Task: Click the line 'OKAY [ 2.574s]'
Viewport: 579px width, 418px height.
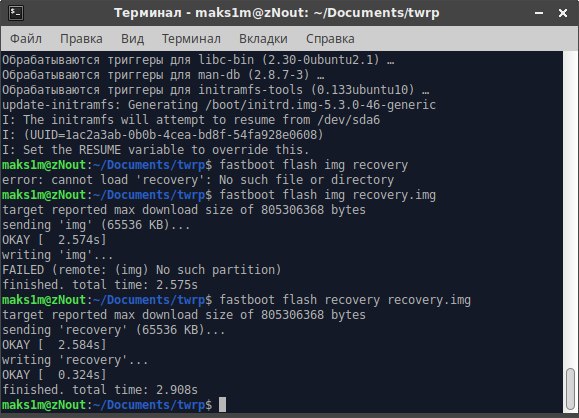Action: point(54,240)
